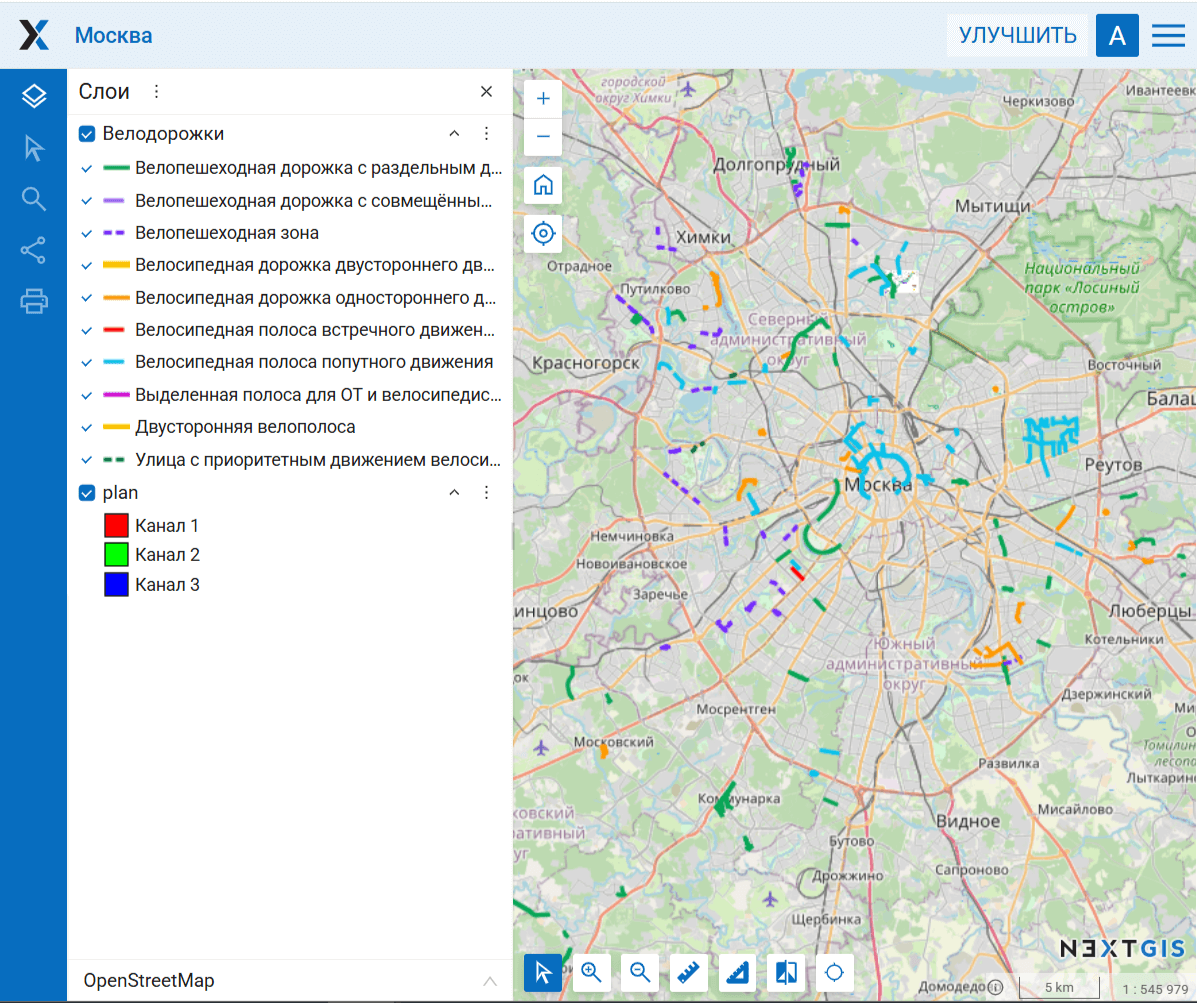Screen dimensions: 1197x1003
Task: Open the Print map tool
Action: point(34,300)
